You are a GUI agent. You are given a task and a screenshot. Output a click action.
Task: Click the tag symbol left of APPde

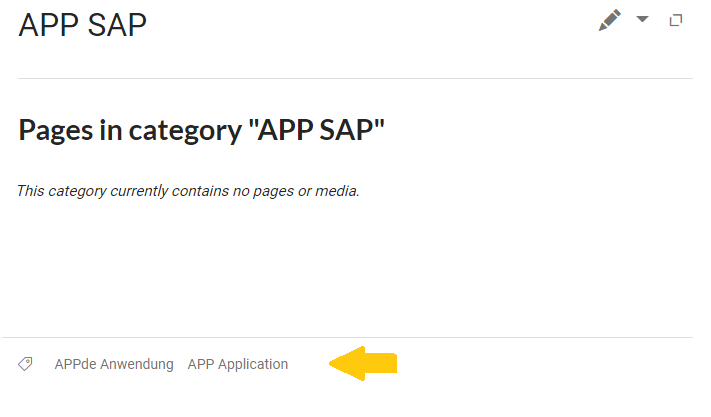pyautogui.click(x=25, y=364)
